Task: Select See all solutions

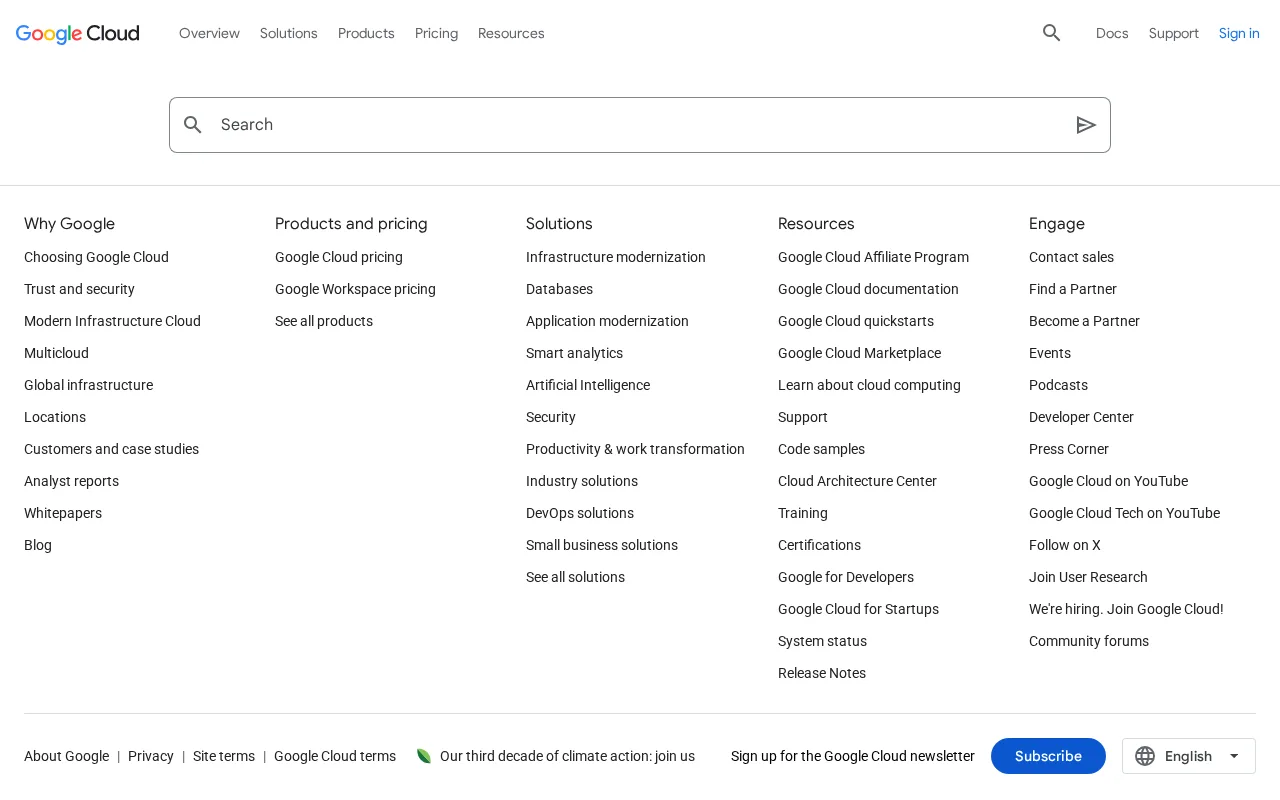Action: (x=575, y=577)
